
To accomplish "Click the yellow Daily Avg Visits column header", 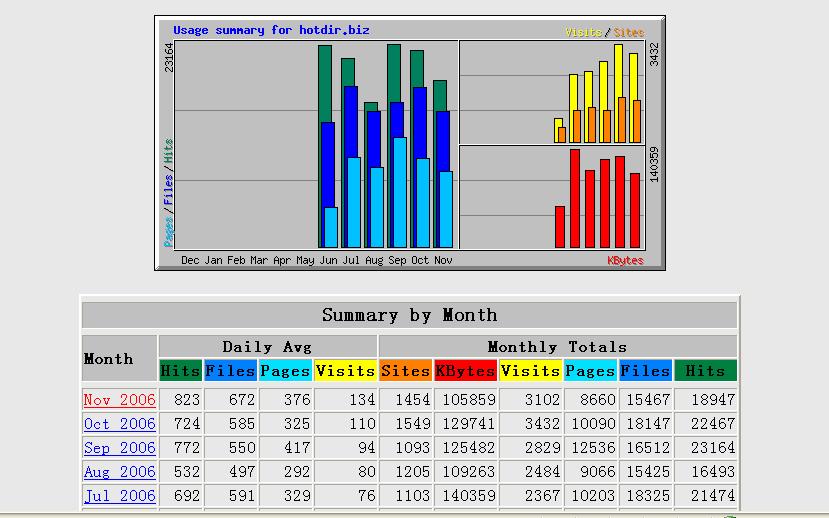I will (345, 371).
